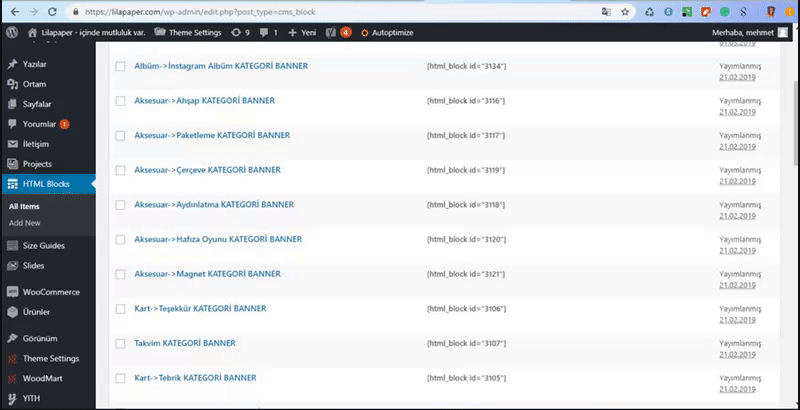Open Aksesuar->Paketleme KATEGORİ BANNER
This screenshot has width=800, height=410.
212,135
